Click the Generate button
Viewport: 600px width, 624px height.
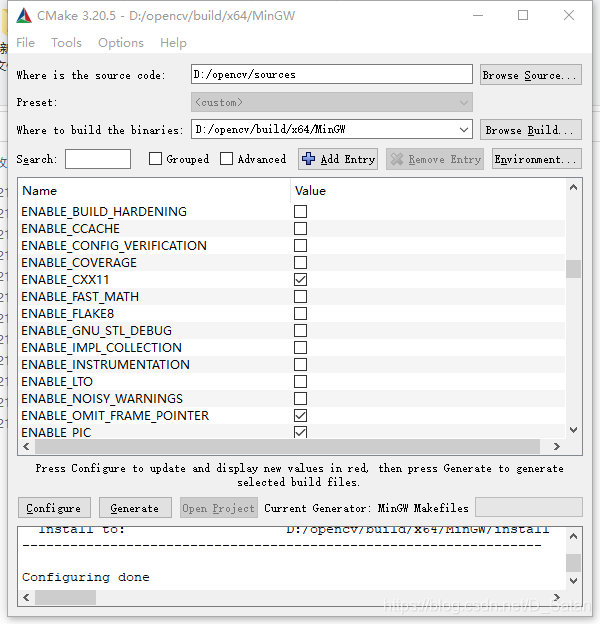(x=135, y=508)
